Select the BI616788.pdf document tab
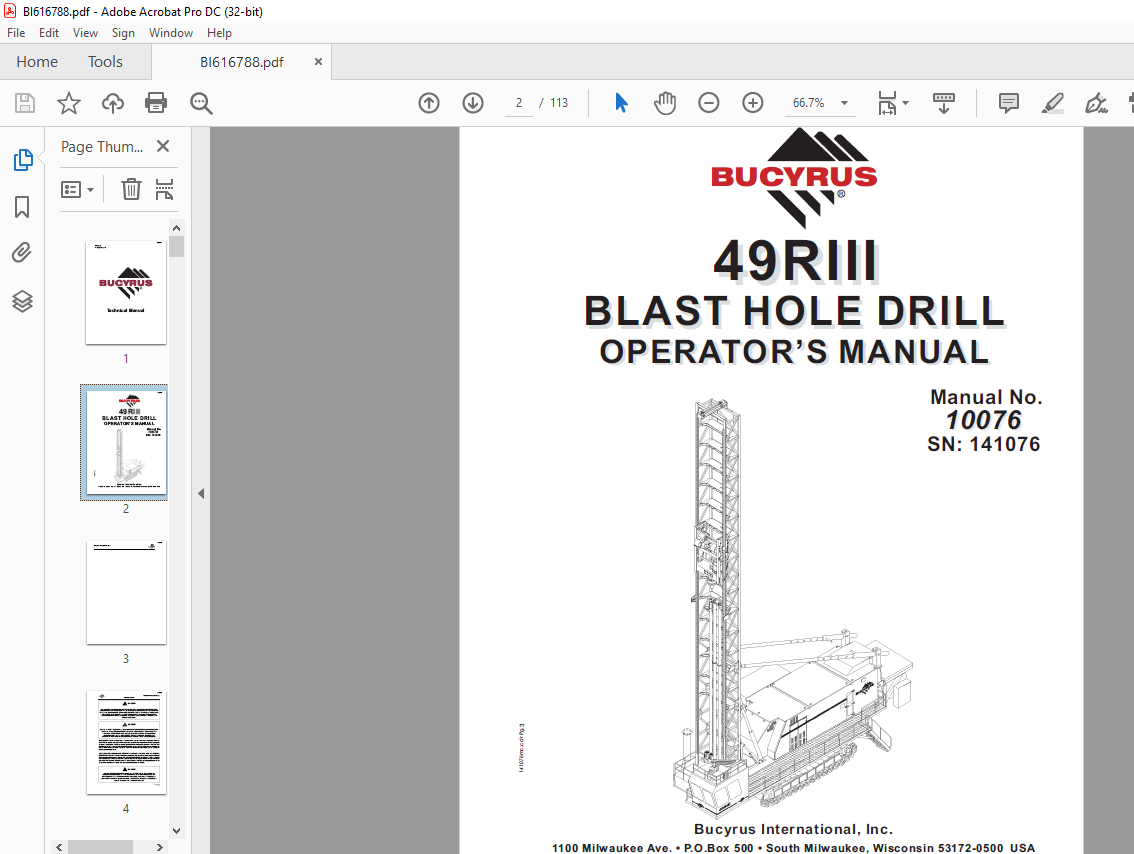 point(242,62)
